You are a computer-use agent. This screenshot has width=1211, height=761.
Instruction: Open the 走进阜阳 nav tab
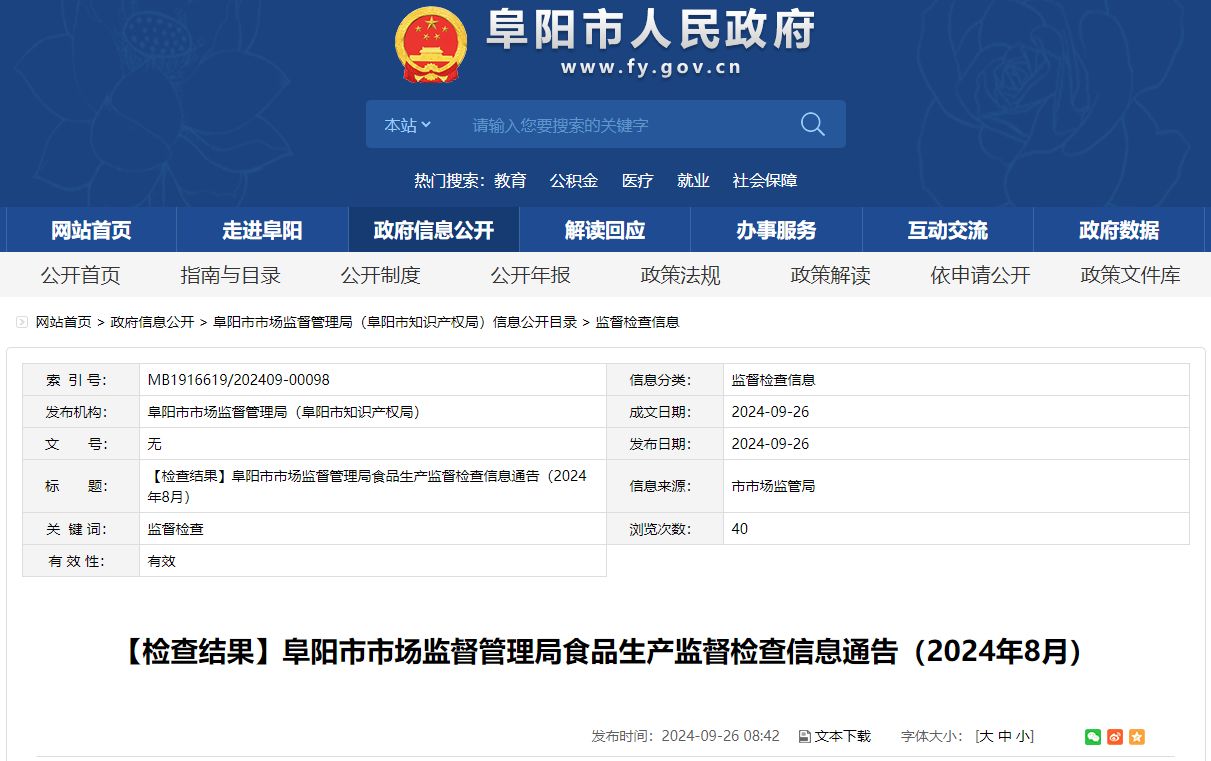coord(262,230)
